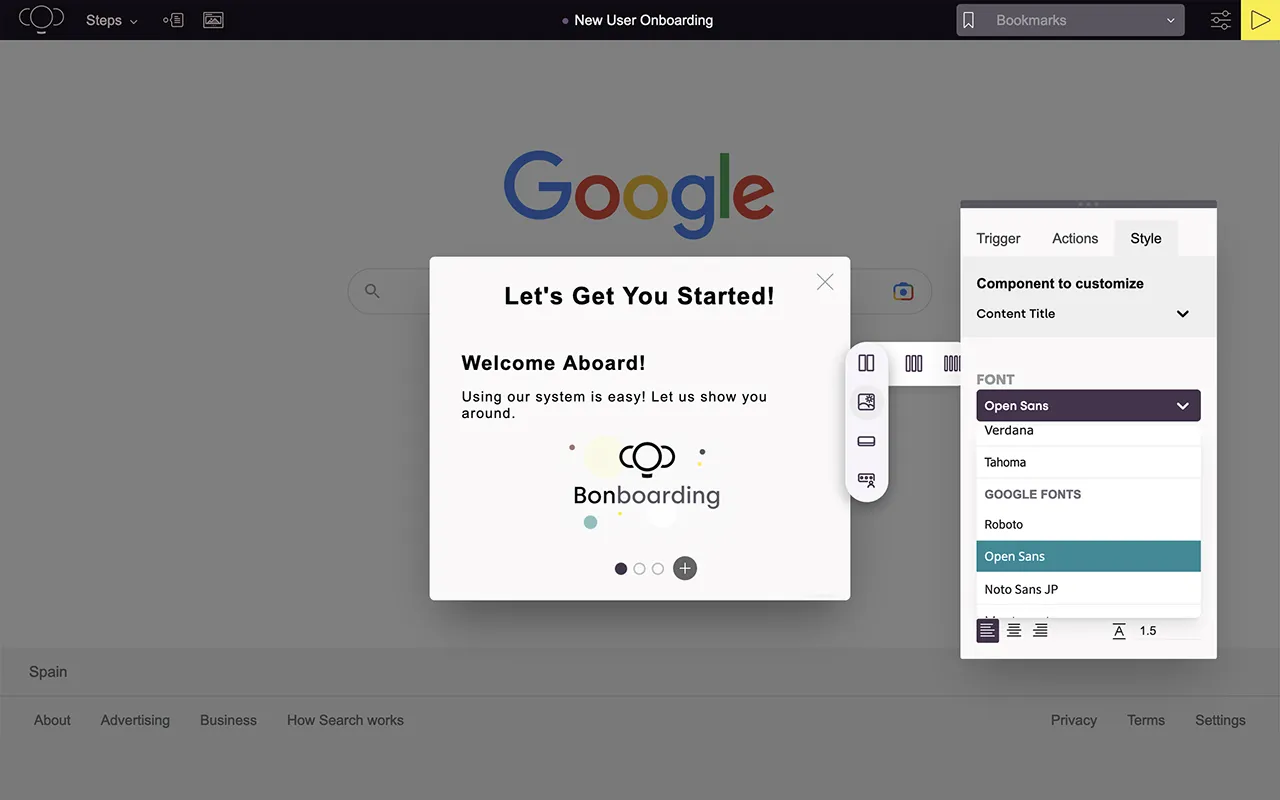The width and height of the screenshot is (1280, 800).
Task: Switch to the Actions tab
Action: click(1074, 238)
